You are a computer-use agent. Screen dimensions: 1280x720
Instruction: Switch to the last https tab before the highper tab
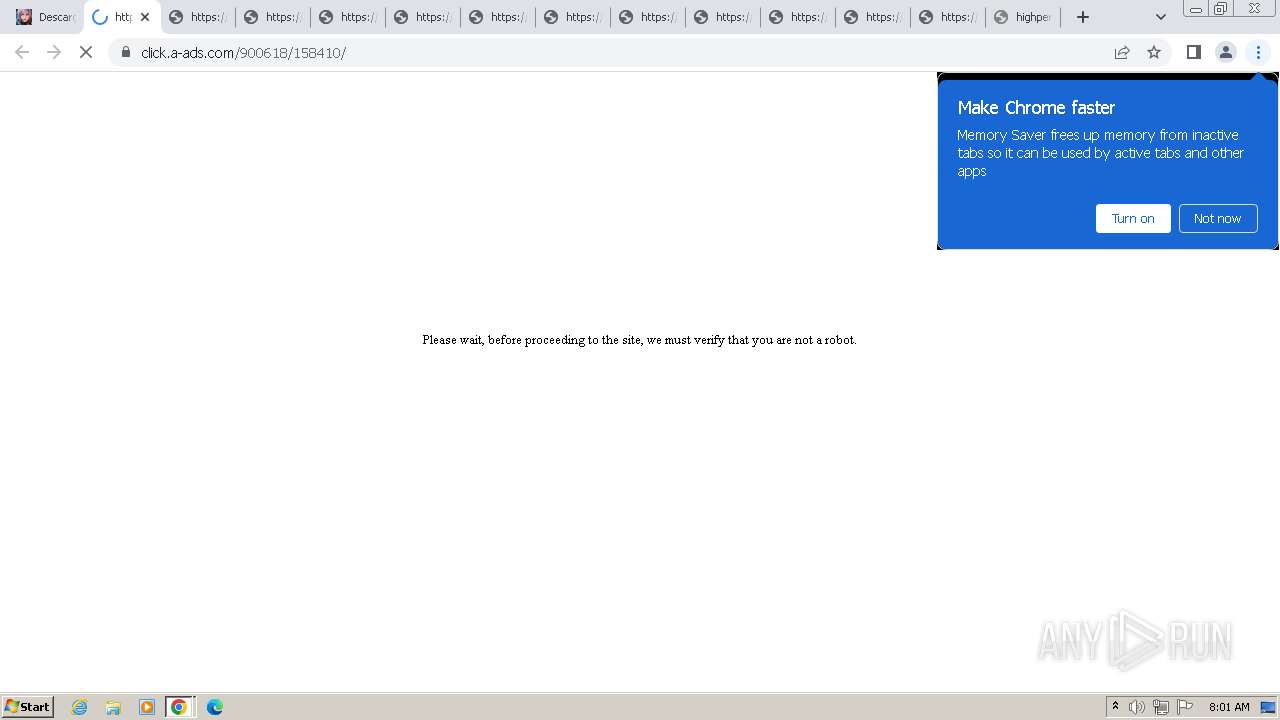(947, 17)
